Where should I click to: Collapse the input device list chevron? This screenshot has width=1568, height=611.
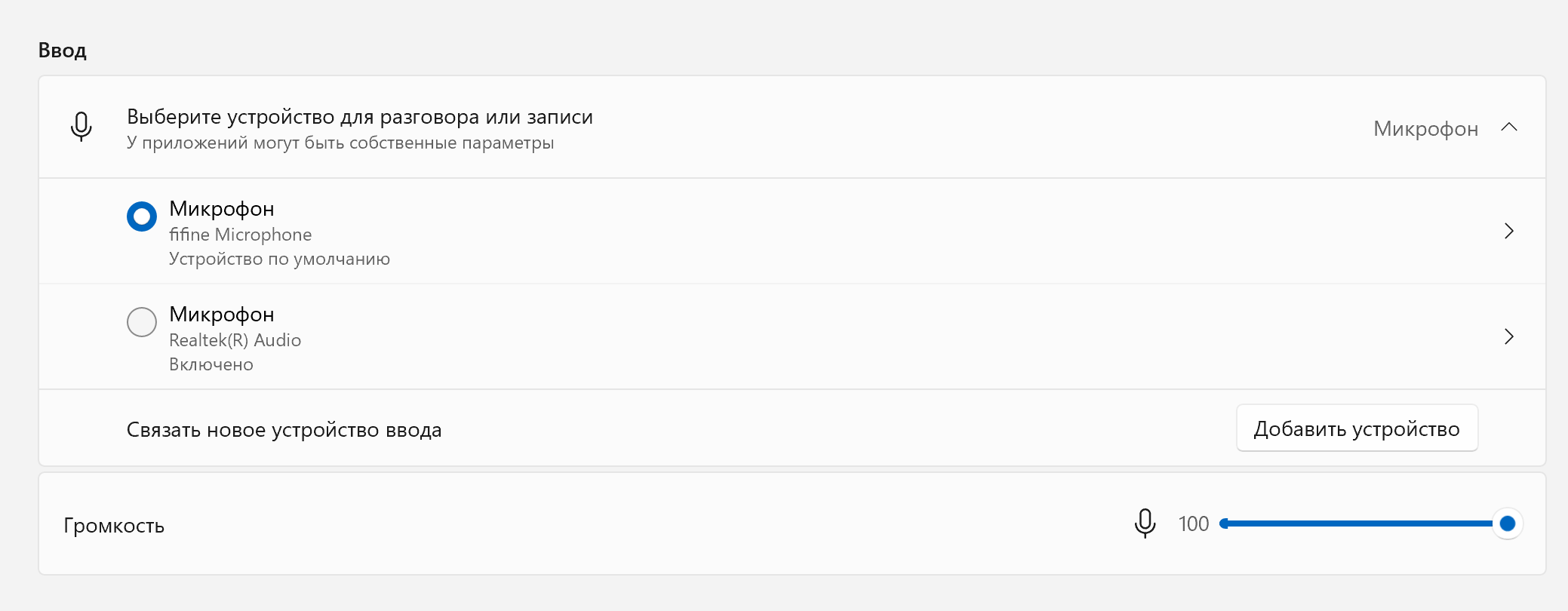pyautogui.click(x=1508, y=127)
